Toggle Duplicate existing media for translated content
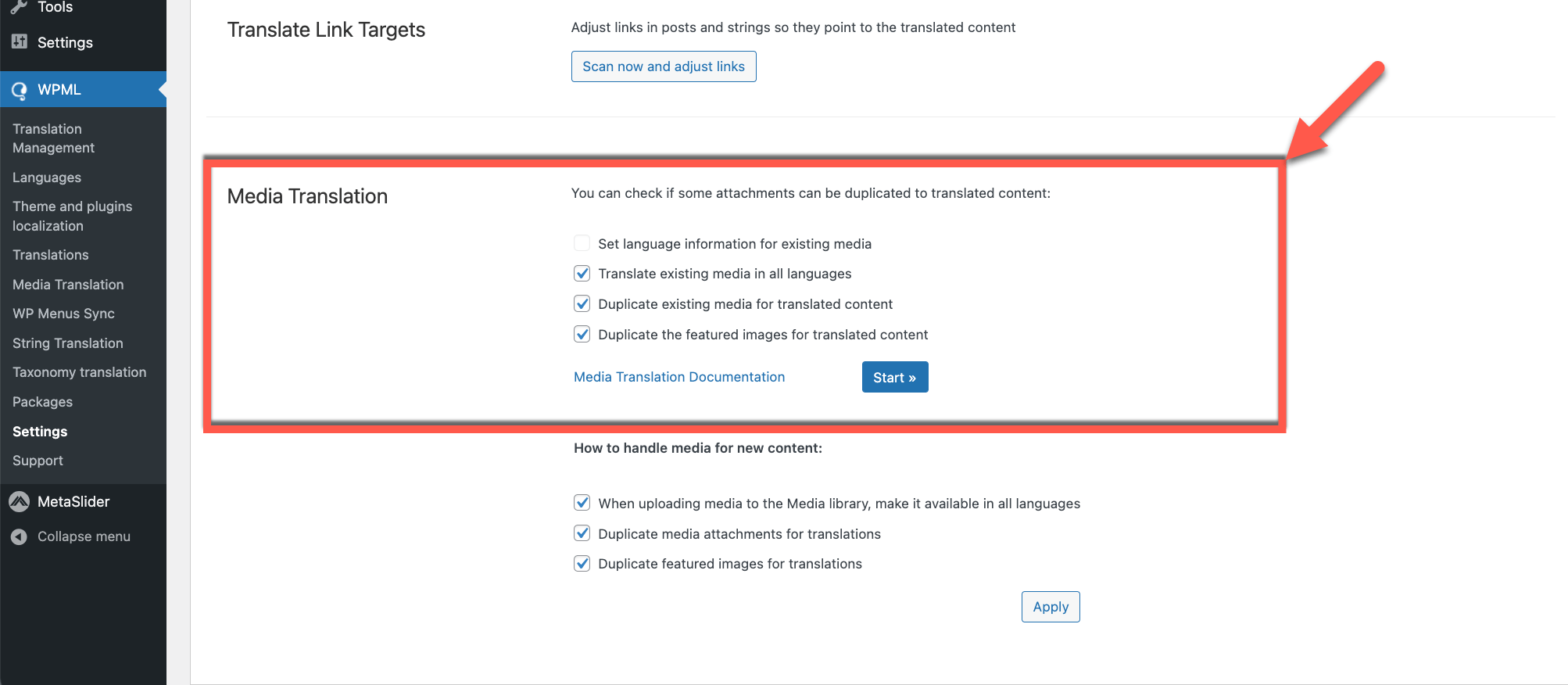 coord(582,303)
